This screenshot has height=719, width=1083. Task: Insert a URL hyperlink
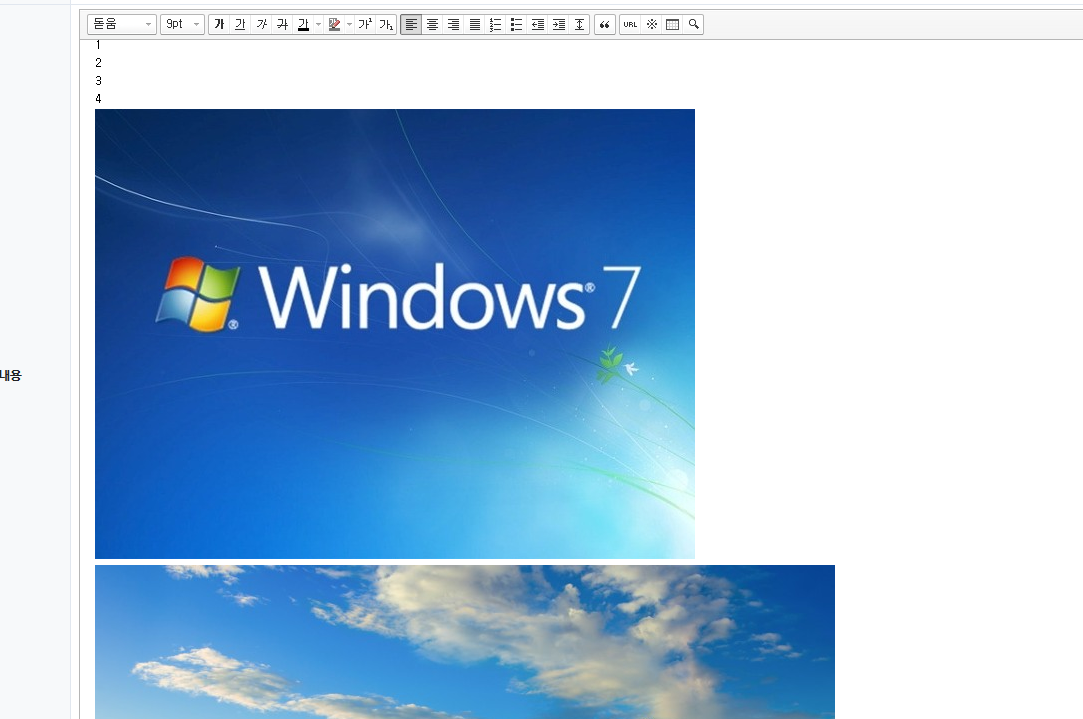point(630,24)
